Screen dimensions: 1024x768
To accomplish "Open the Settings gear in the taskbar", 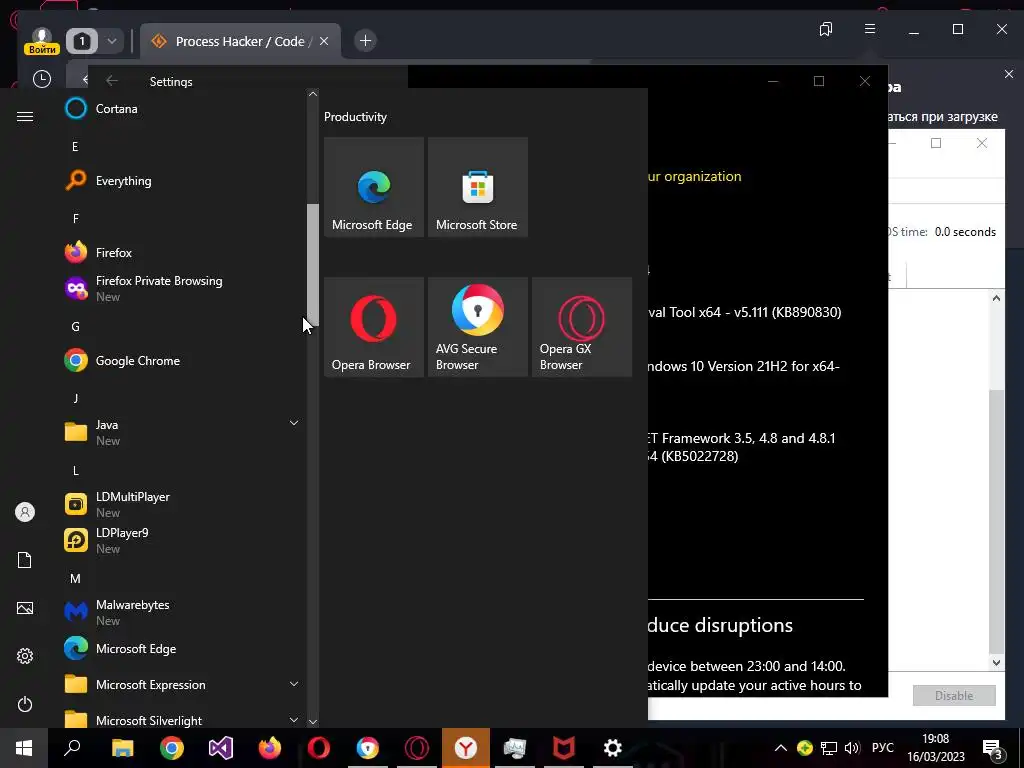I will pos(613,748).
